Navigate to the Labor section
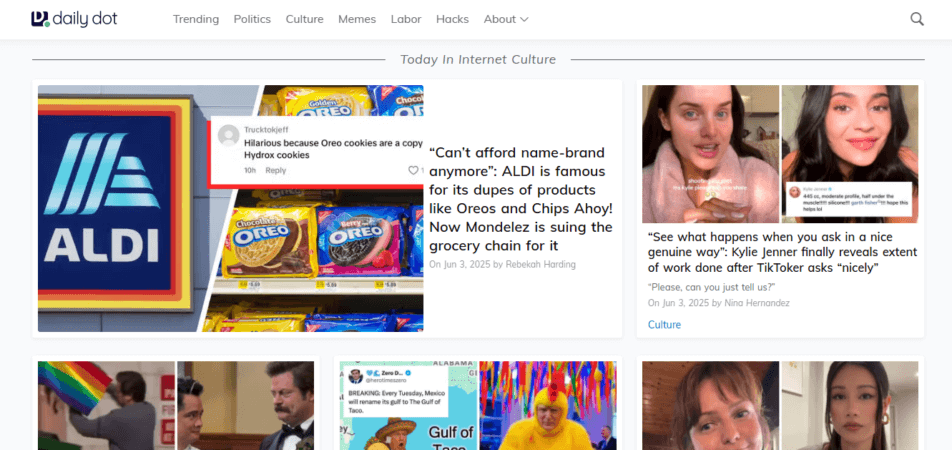This screenshot has width=952, height=450. click(x=406, y=19)
